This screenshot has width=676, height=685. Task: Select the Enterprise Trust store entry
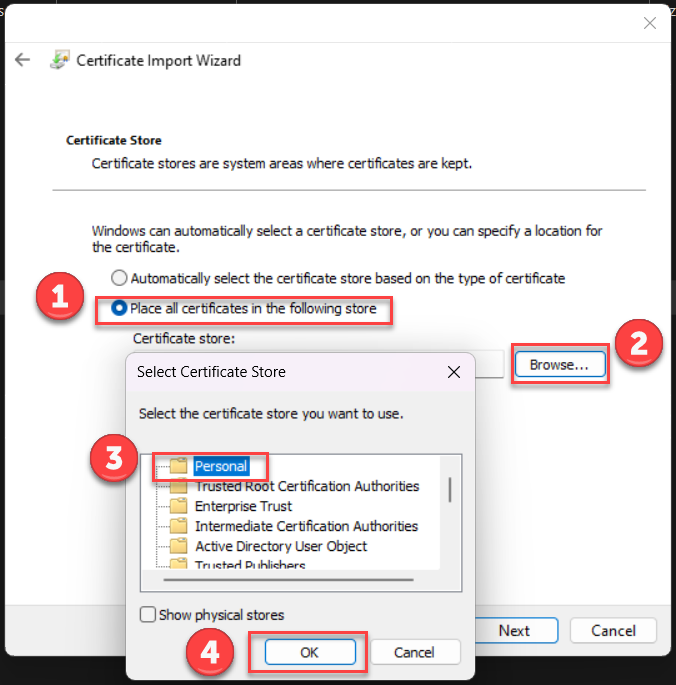[243, 506]
